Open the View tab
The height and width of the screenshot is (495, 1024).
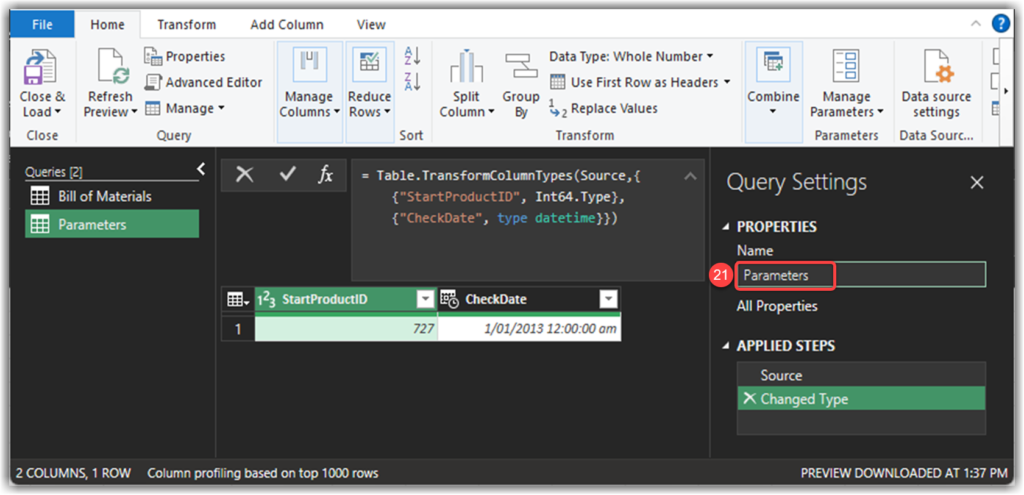point(371,25)
